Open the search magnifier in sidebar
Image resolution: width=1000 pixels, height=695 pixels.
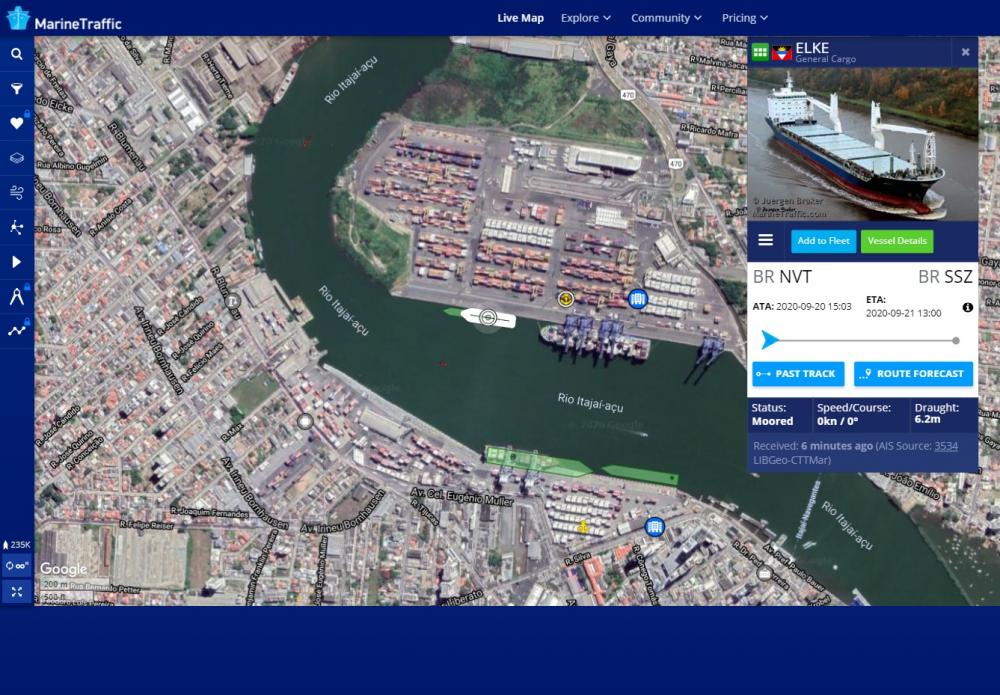coord(17,54)
